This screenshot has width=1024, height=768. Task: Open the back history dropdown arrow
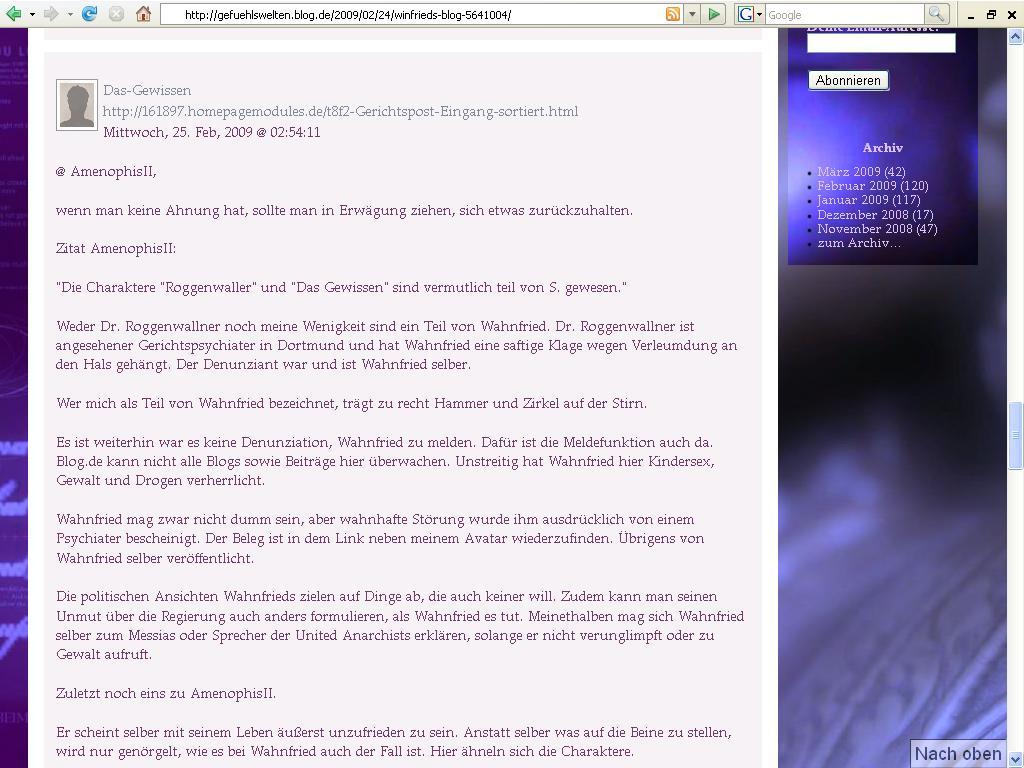point(32,14)
